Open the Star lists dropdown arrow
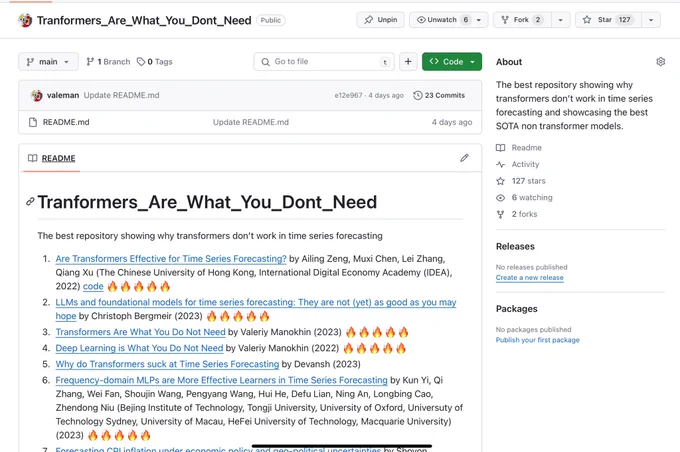This screenshot has width=680, height=452. 651,20
